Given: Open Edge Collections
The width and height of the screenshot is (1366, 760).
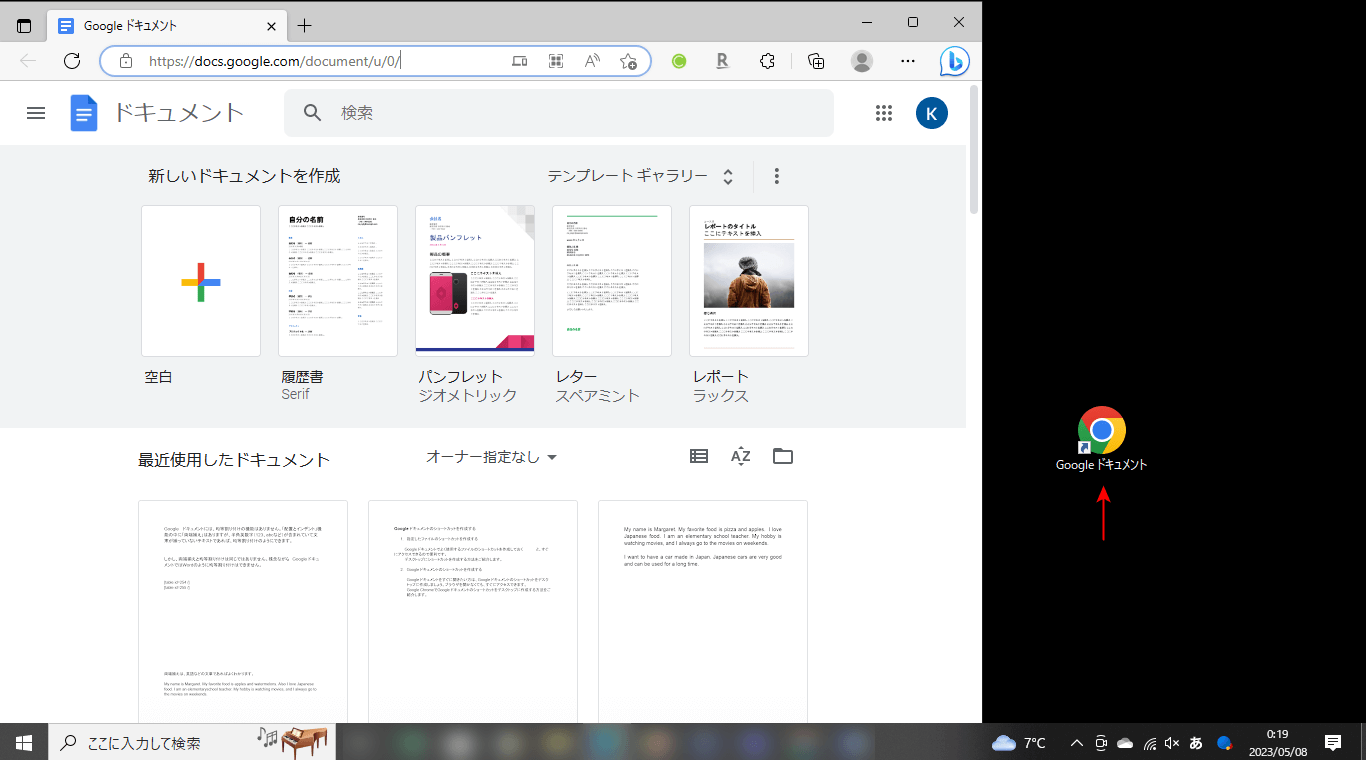Looking at the screenshot, I should (x=816, y=61).
